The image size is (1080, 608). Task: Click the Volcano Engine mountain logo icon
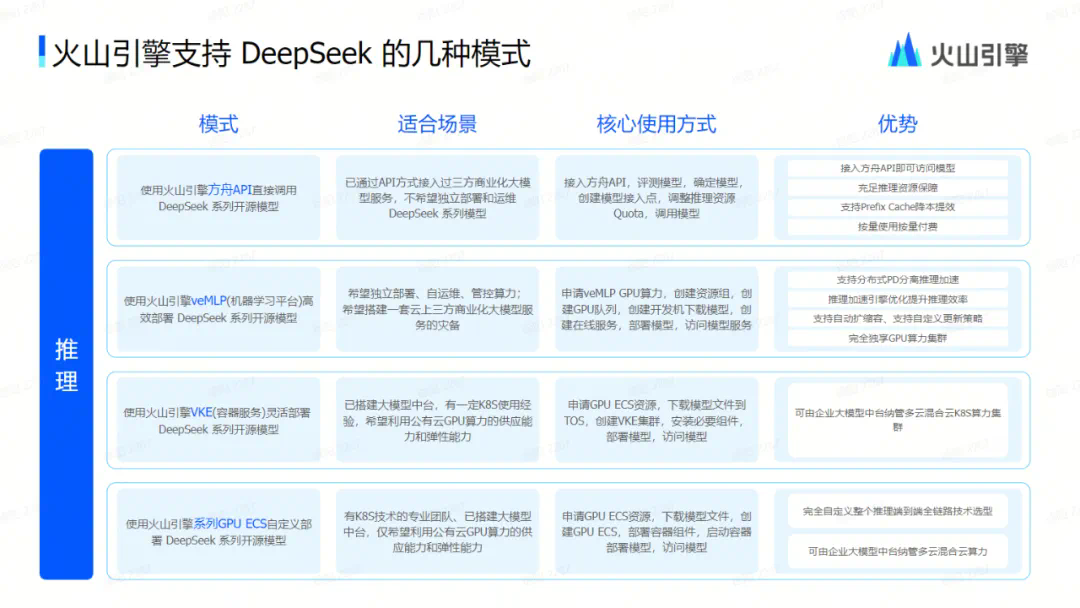click(x=904, y=51)
